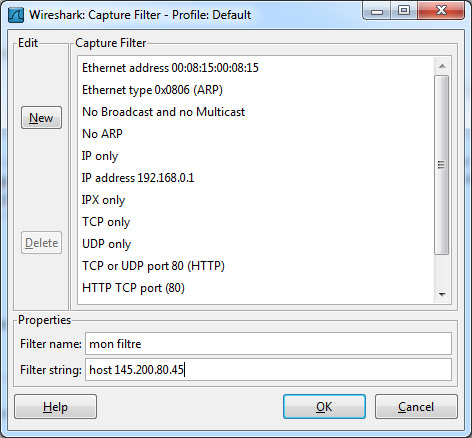This screenshot has height=438, width=472.
Task: Click the filter list scroll-down arrow
Action: (x=442, y=295)
